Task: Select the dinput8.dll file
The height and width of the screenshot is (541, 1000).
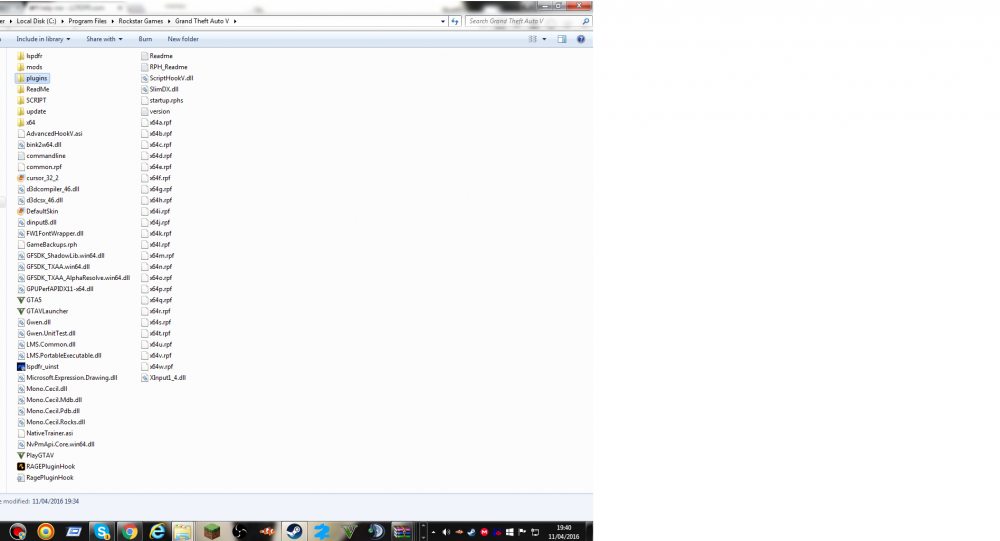Action: (37, 222)
